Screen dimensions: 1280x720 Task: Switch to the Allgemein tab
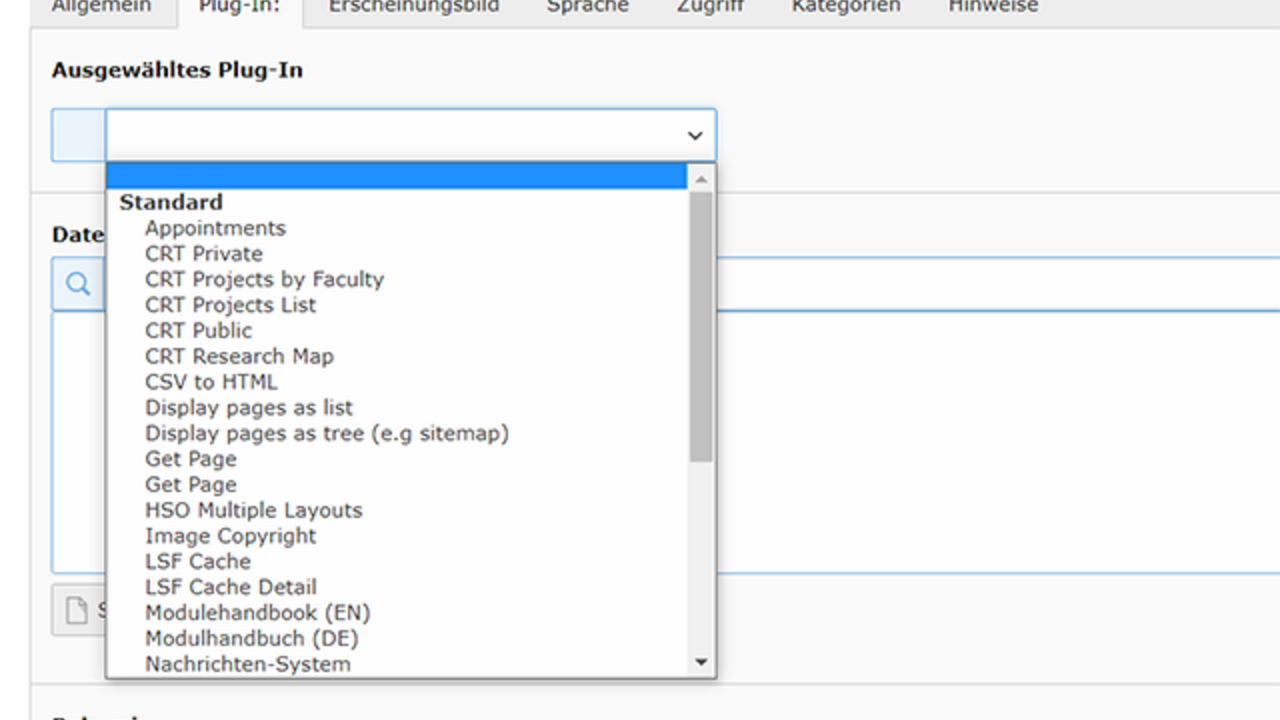(x=101, y=6)
